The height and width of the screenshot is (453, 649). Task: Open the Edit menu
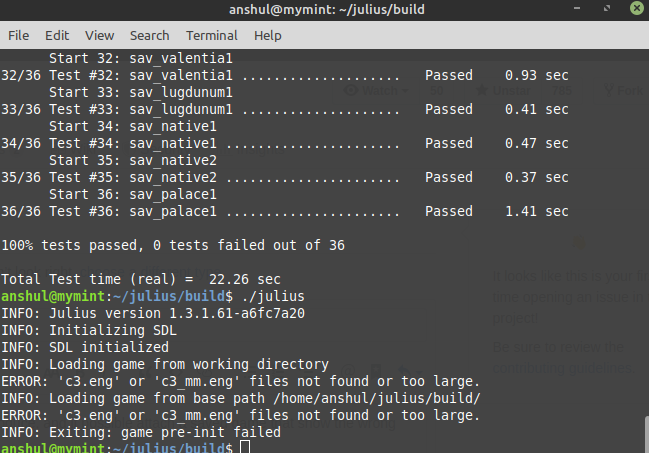[x=57, y=36]
